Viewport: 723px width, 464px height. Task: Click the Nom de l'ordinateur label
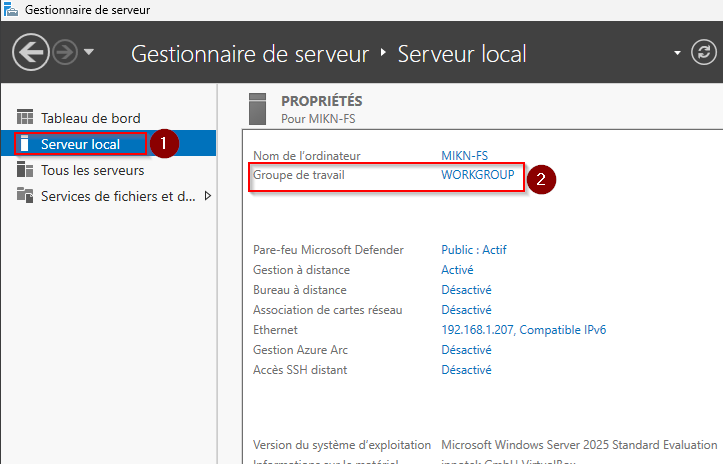(307, 156)
